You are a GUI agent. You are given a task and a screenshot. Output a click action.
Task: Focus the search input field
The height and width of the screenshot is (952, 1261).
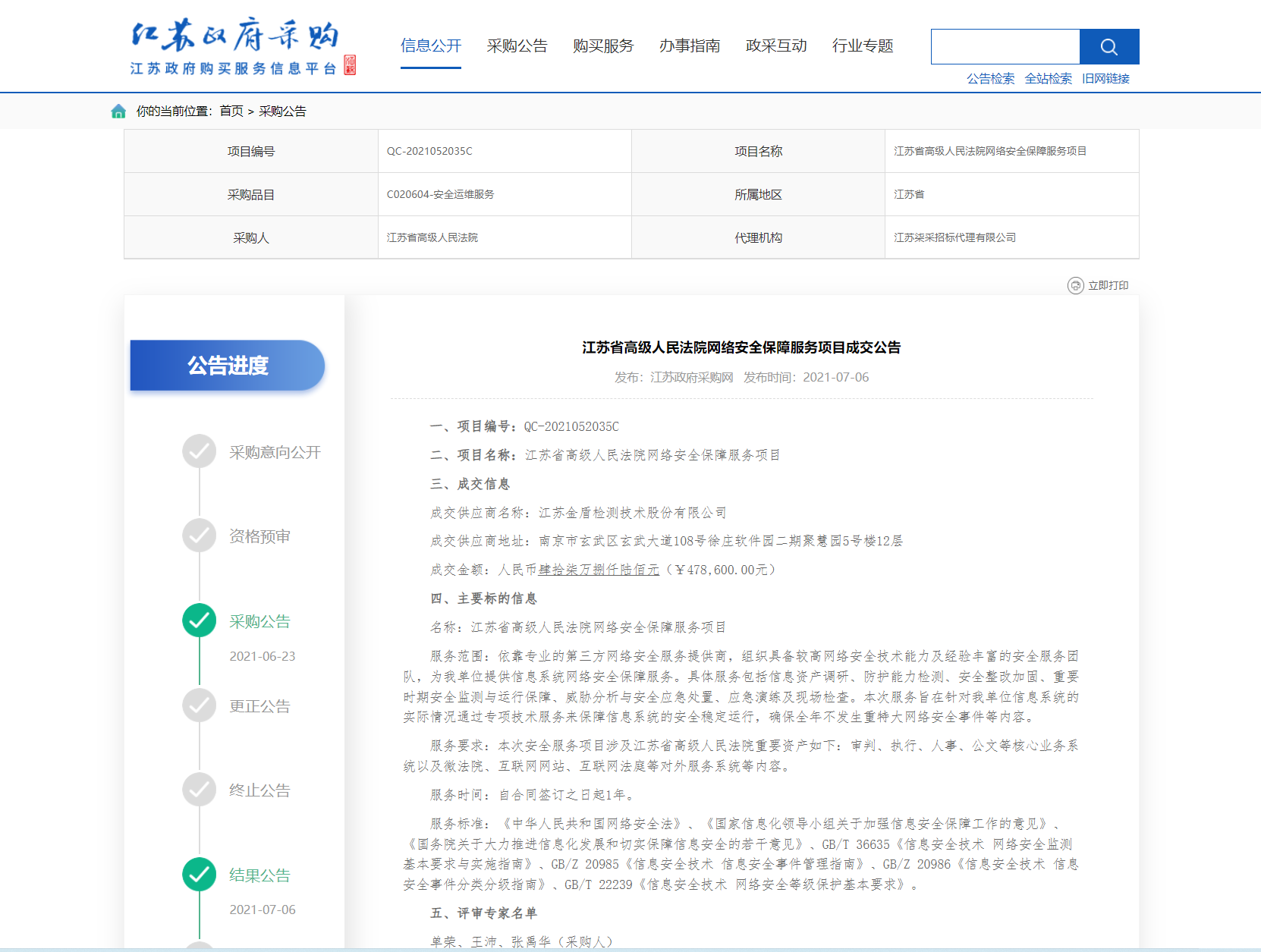(1005, 47)
